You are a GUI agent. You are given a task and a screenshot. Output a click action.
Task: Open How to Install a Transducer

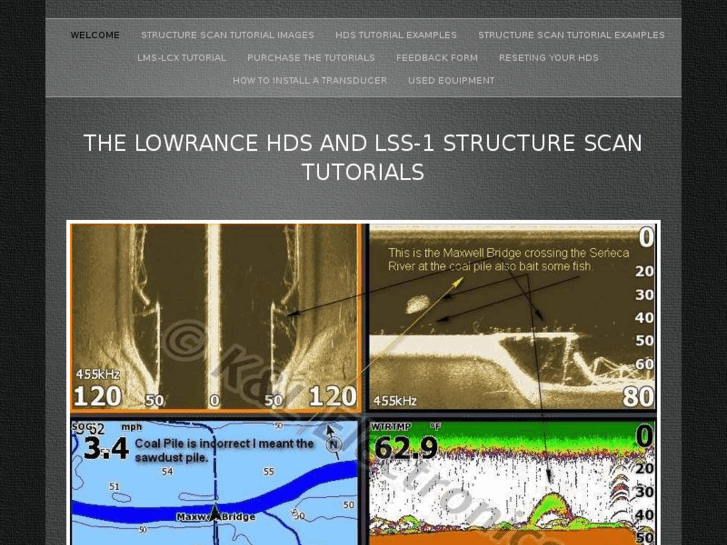point(310,81)
